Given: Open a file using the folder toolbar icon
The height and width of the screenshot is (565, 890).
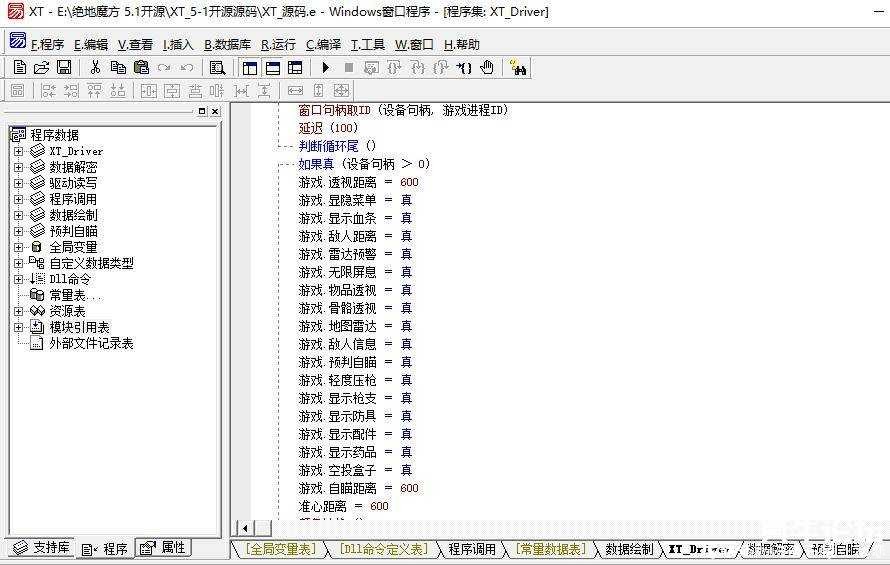Looking at the screenshot, I should [x=41, y=68].
